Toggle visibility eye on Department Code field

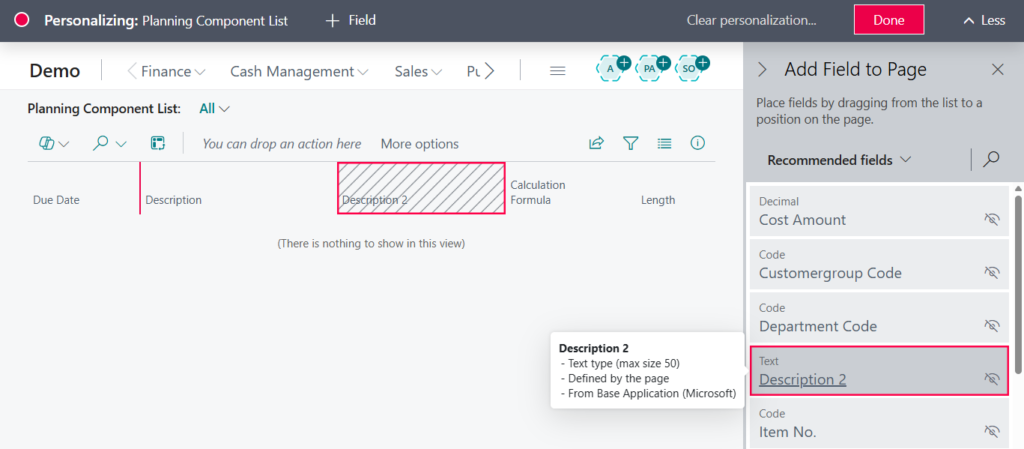click(991, 326)
